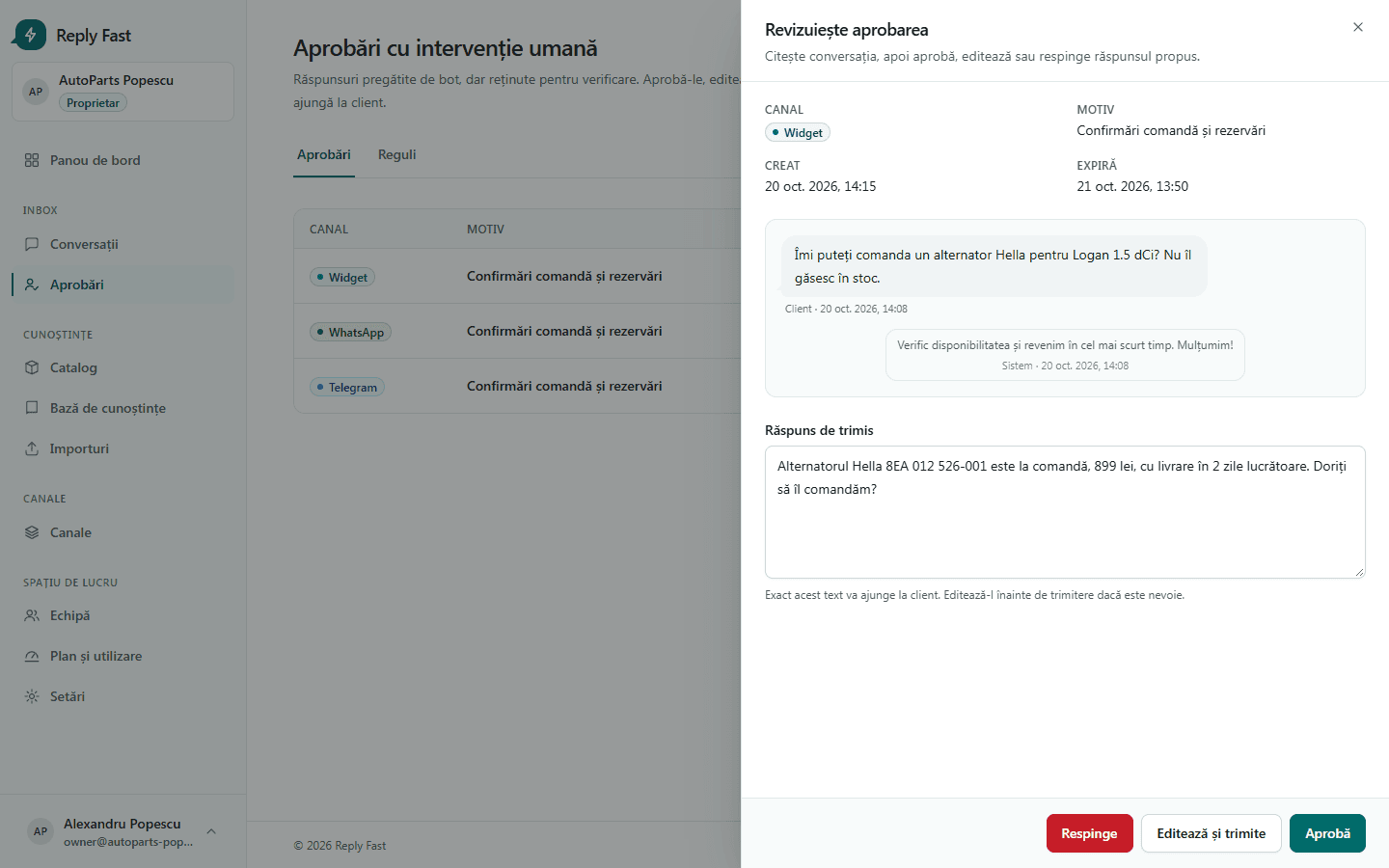This screenshot has width=1389, height=868.
Task: Approve the reply with Aprobă
Action: pos(1327,833)
